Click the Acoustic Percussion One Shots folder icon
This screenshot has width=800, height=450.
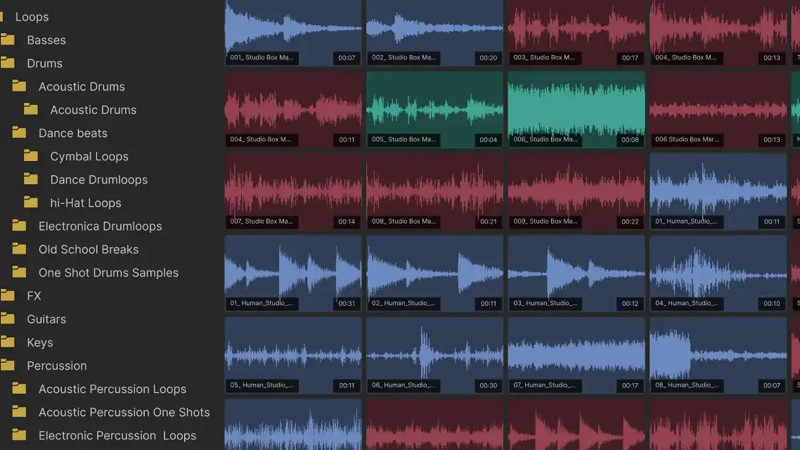click(19, 412)
